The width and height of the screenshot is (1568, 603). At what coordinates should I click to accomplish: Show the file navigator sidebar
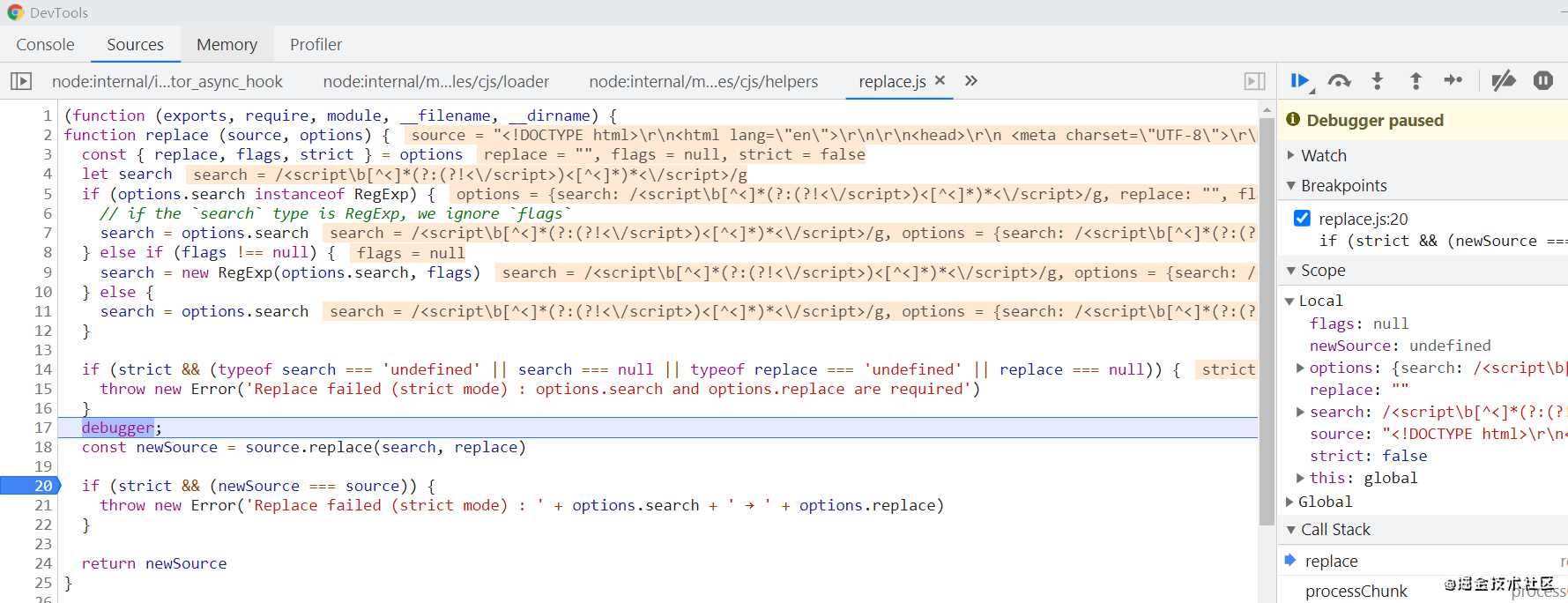point(21,81)
